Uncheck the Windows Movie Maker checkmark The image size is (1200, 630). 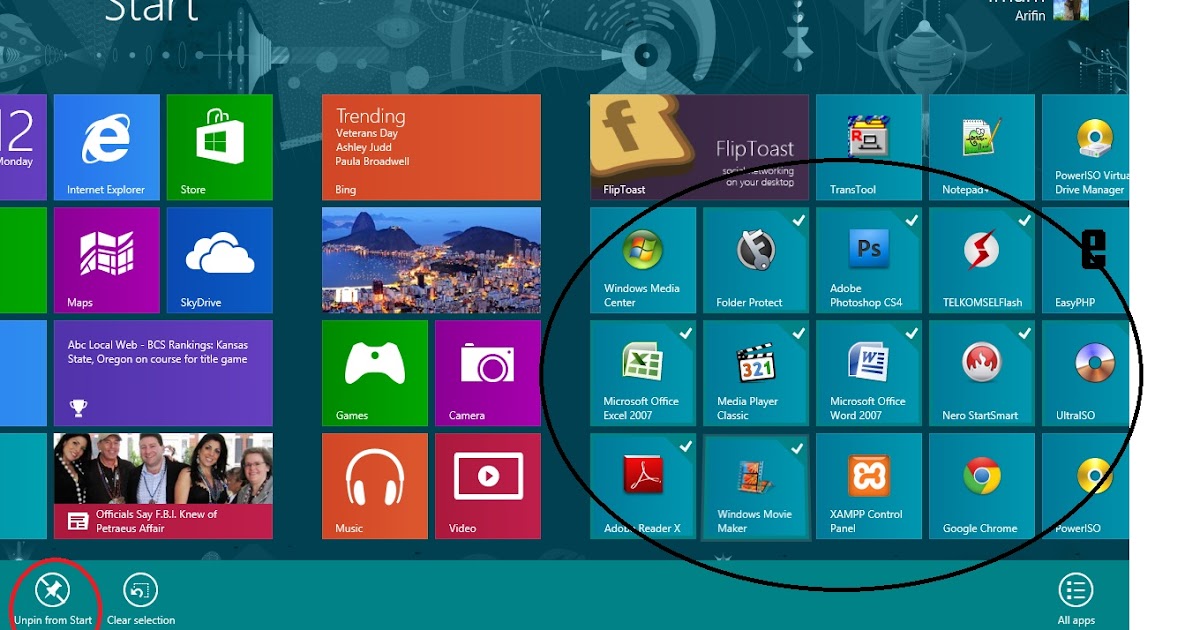point(797,448)
